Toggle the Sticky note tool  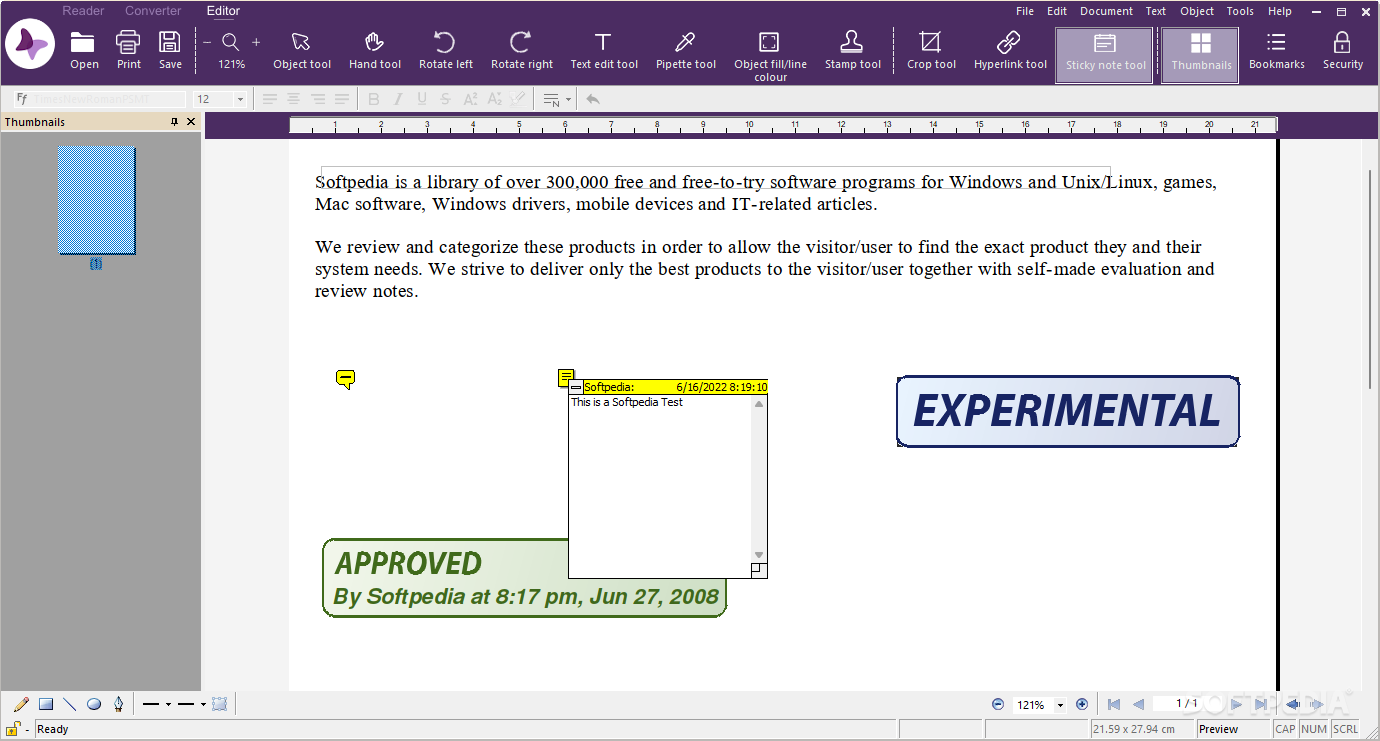coord(1105,55)
